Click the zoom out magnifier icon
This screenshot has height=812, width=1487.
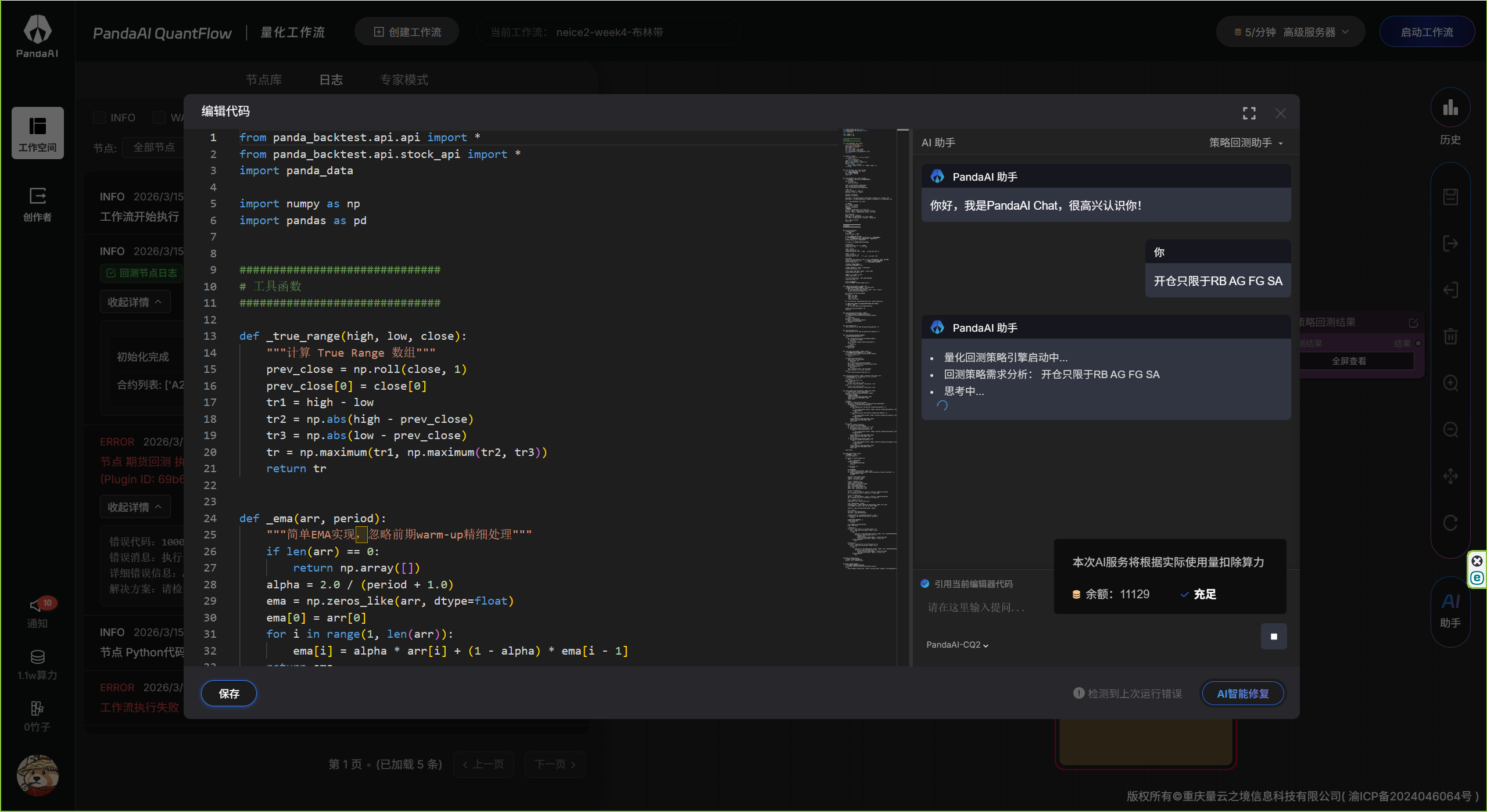[1450, 430]
